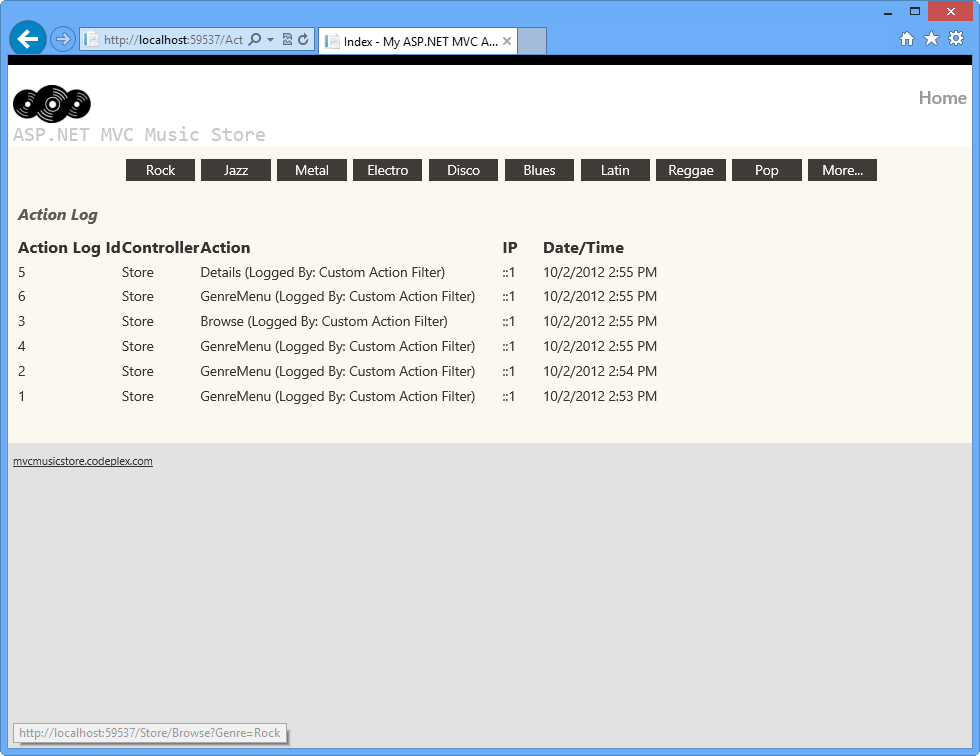Image resolution: width=980 pixels, height=756 pixels.
Task: Switch to the Jazz genre tab
Action: coord(235,170)
